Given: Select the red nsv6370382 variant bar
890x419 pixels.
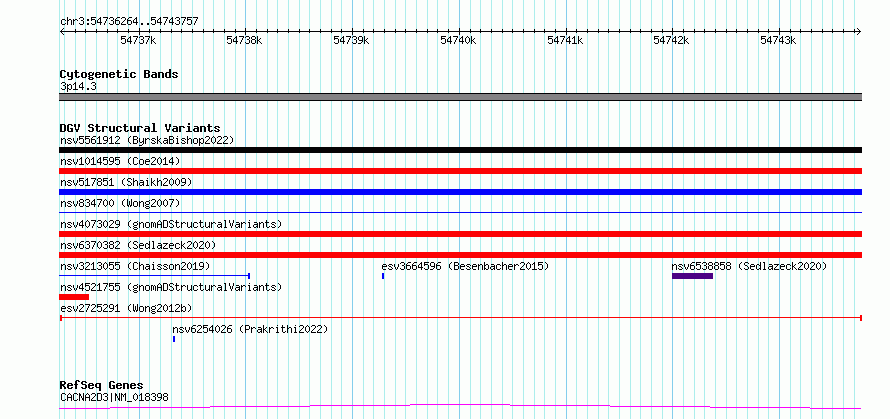Looking at the screenshot, I should 460,255.
